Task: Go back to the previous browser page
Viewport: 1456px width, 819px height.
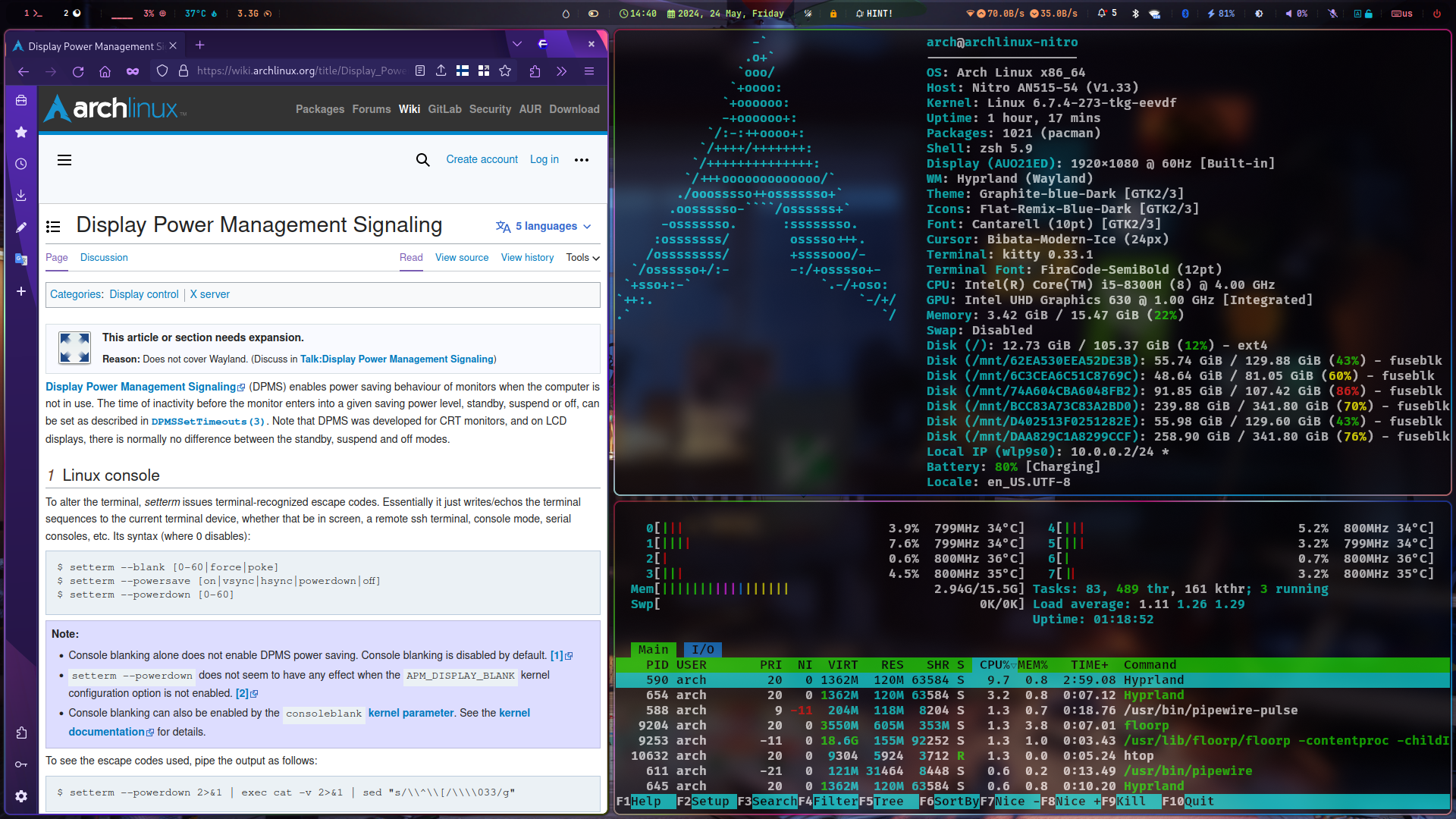Action: [24, 71]
